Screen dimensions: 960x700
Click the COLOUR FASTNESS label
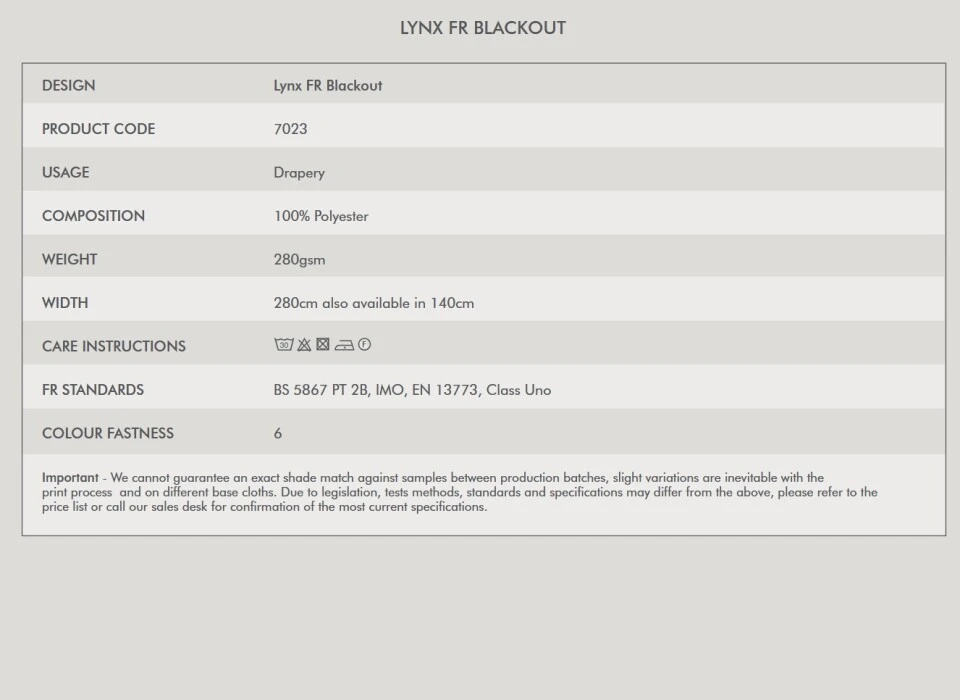tap(108, 434)
